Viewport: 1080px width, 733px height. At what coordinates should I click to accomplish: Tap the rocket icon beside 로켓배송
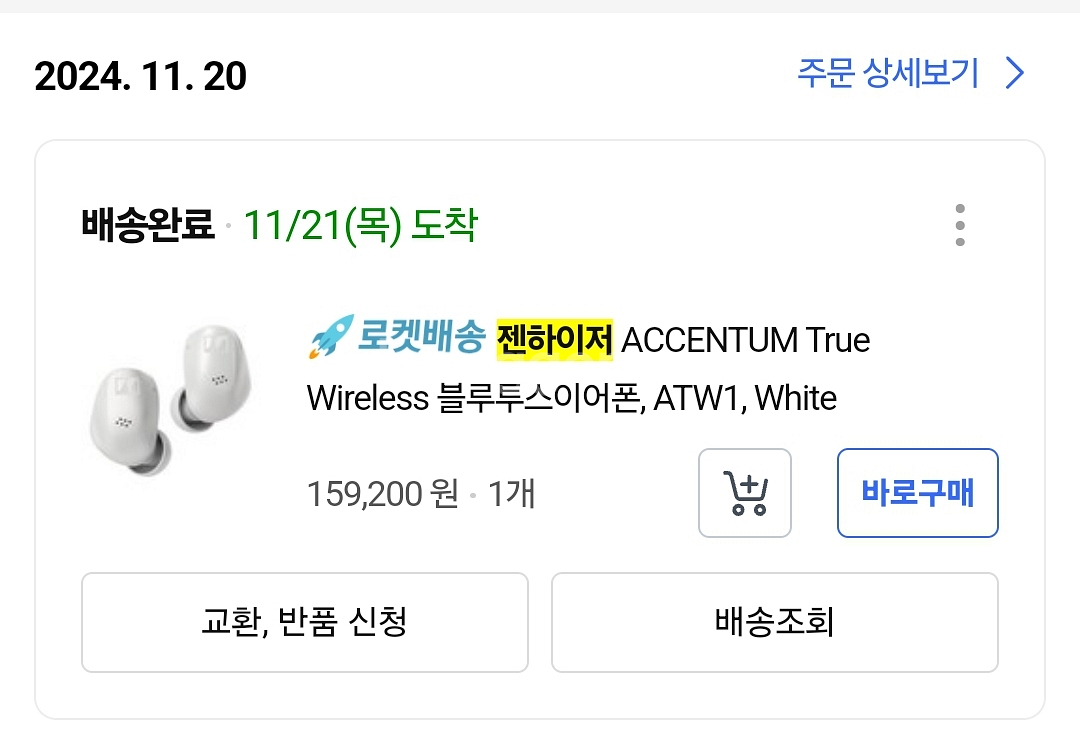[x=330, y=338]
